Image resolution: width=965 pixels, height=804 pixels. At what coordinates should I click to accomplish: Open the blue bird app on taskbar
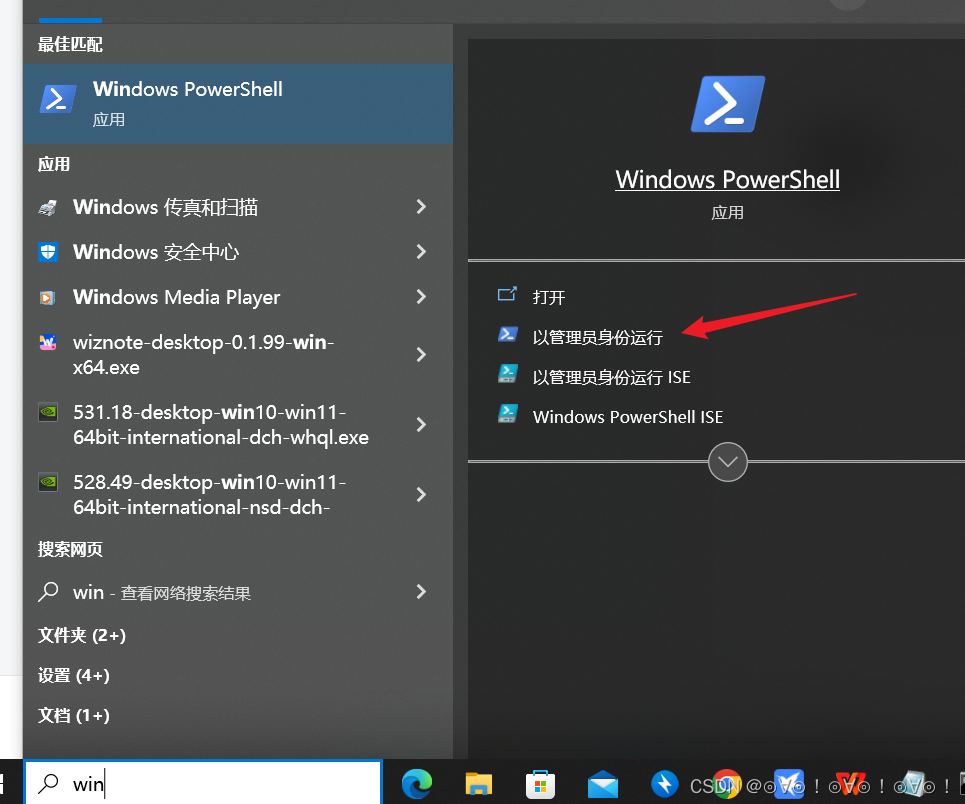(789, 784)
